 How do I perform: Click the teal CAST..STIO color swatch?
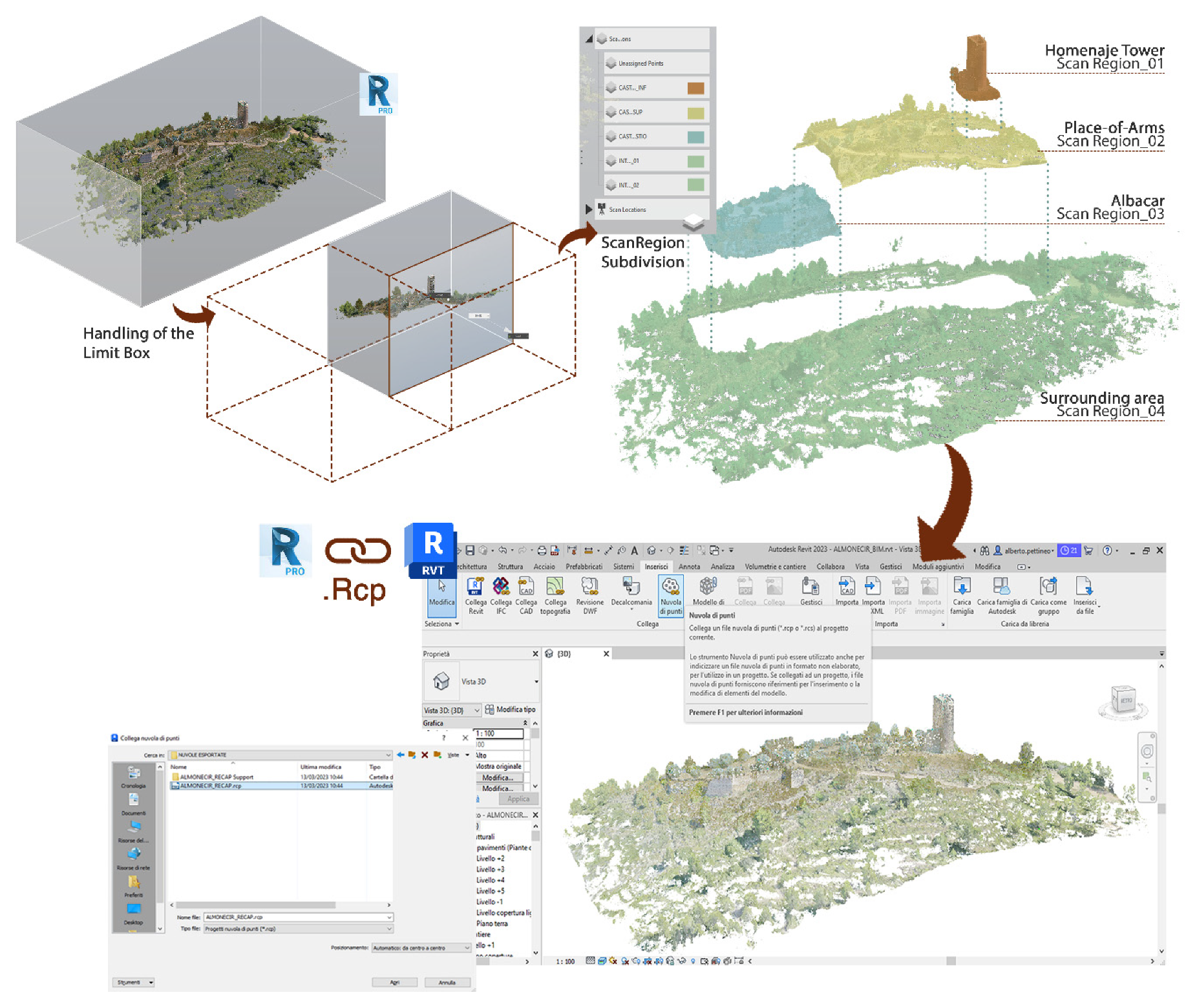pyautogui.click(x=695, y=137)
